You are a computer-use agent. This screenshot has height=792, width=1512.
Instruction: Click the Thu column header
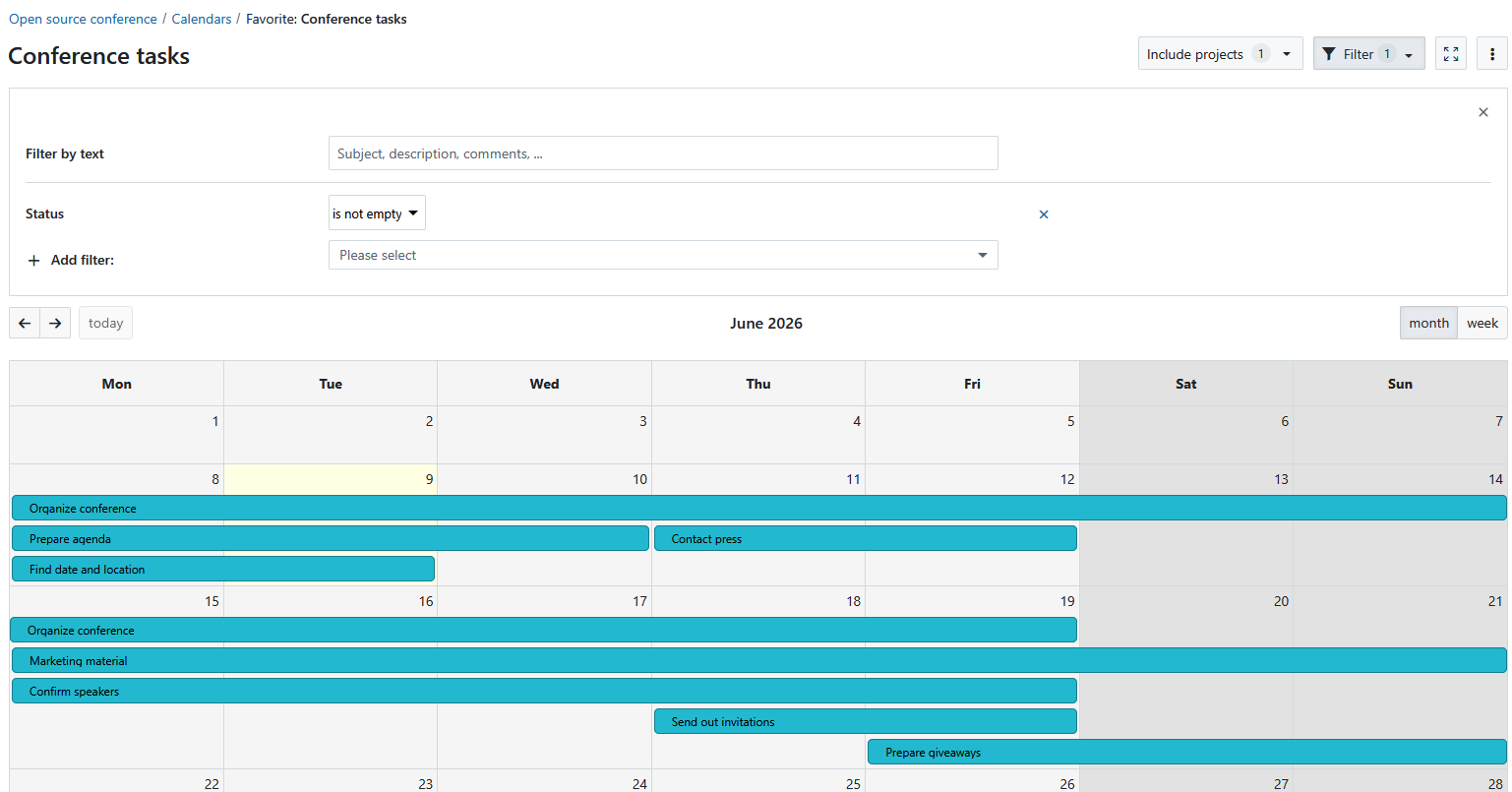point(758,384)
